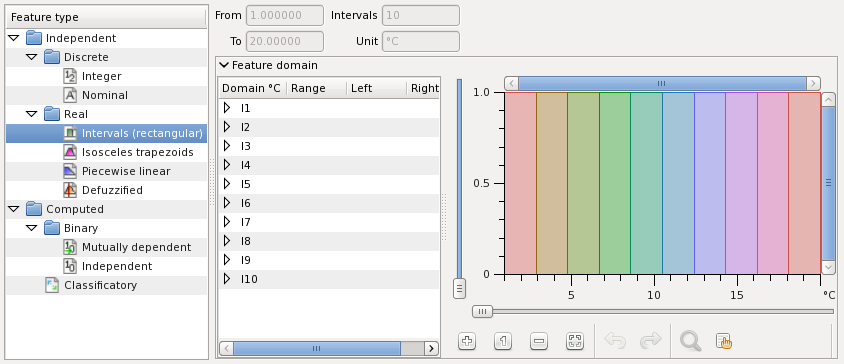Select the Mutually dependent item text
Viewport: 844px width, 364px height.
[136, 247]
